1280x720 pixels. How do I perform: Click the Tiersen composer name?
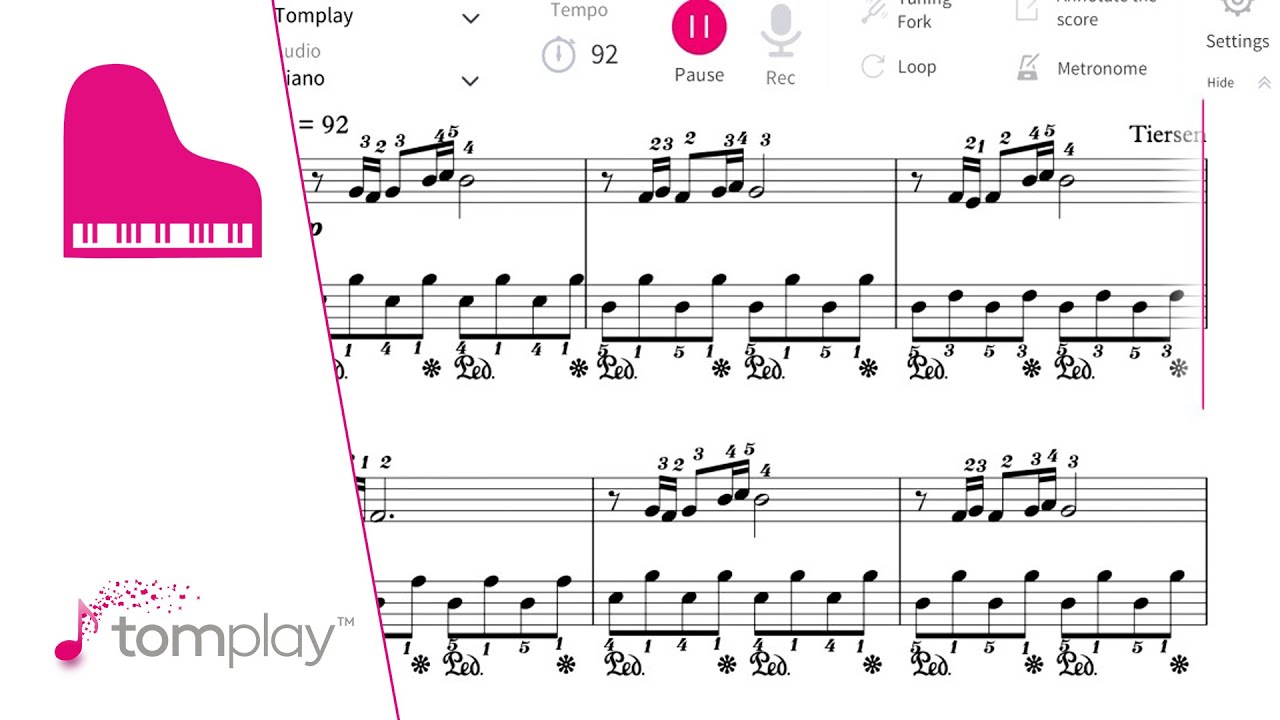coord(1166,134)
